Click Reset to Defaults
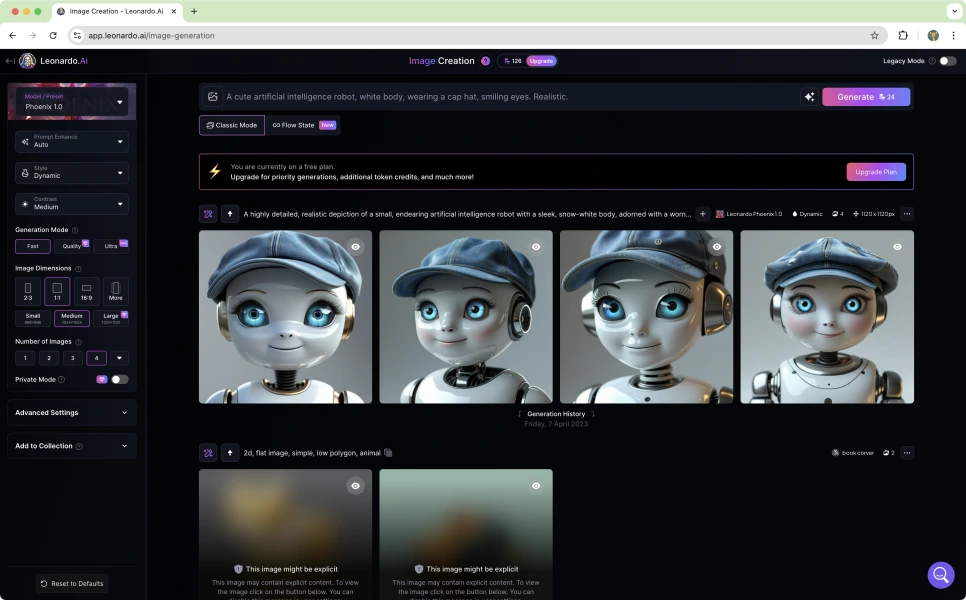Screen dimensions: 966x600 (71, 583)
